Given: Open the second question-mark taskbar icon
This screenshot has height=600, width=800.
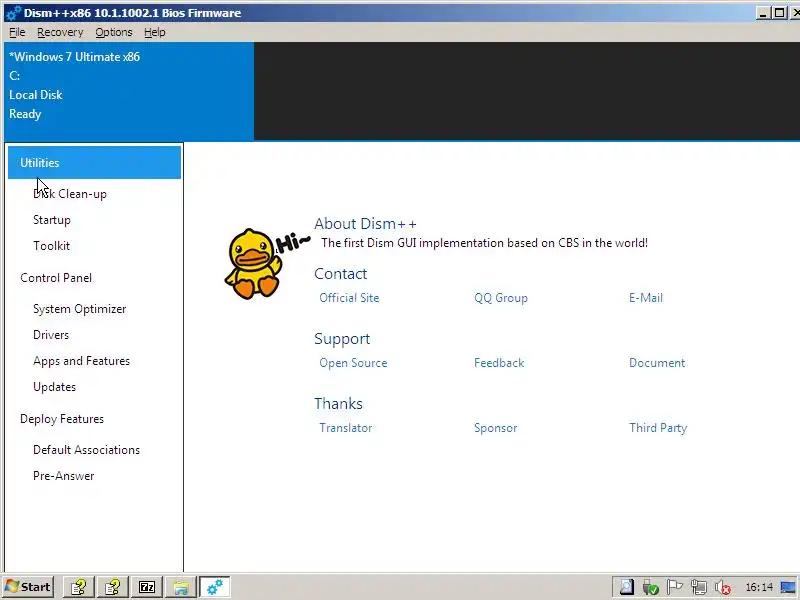Looking at the screenshot, I should (x=113, y=587).
